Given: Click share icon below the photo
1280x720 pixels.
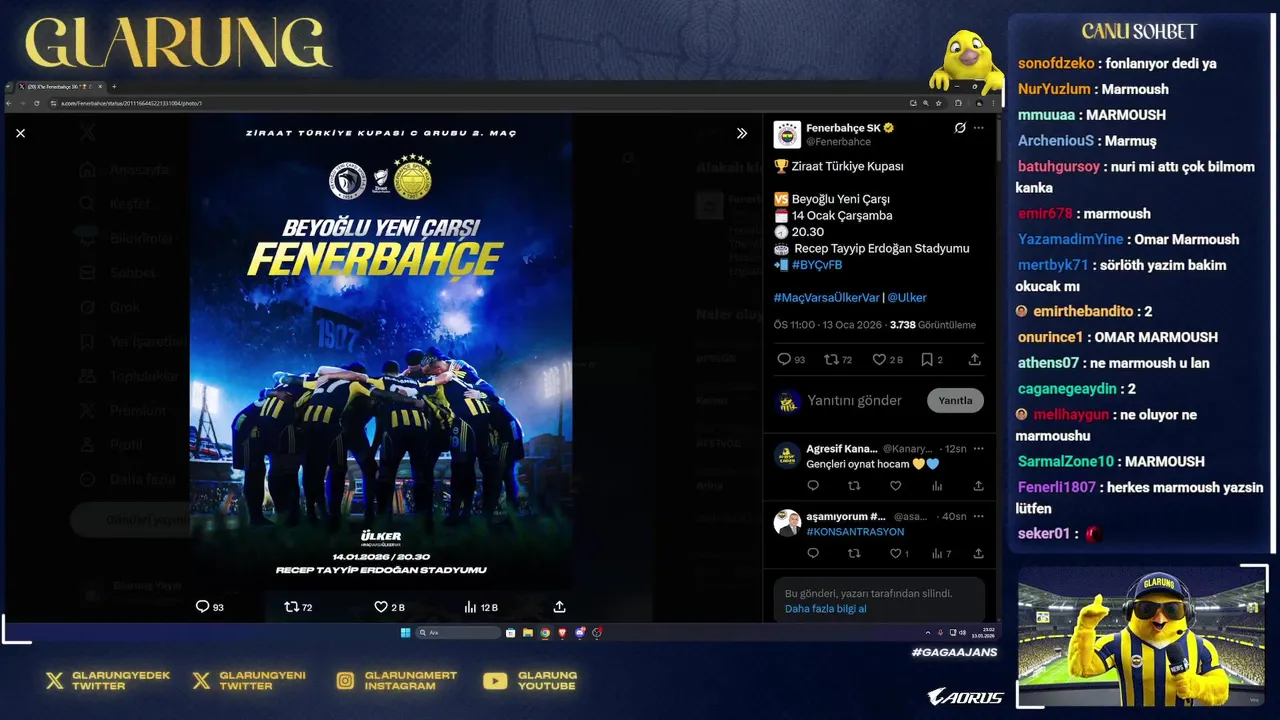Looking at the screenshot, I should (x=559, y=606).
